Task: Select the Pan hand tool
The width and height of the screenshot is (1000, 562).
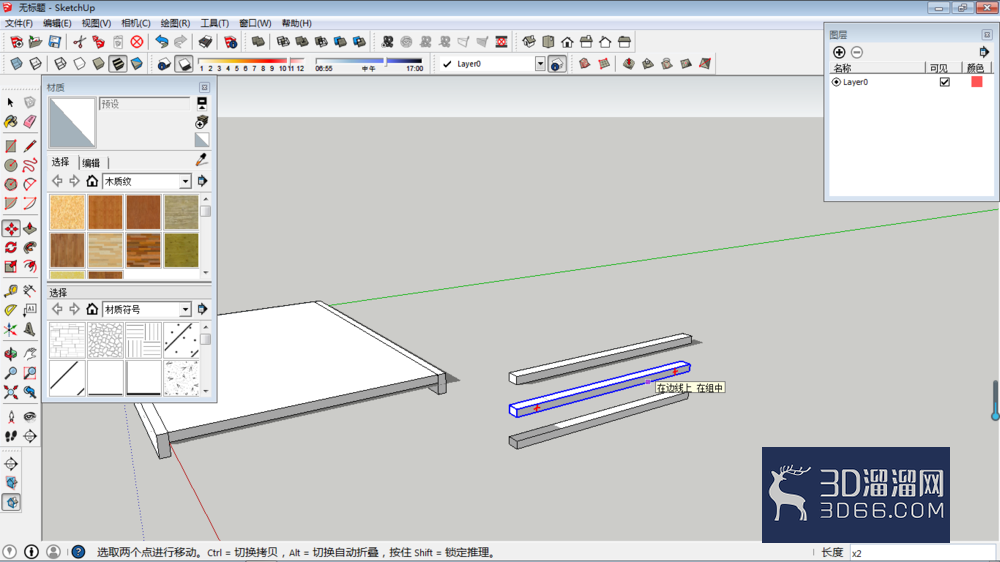Action: [29, 353]
